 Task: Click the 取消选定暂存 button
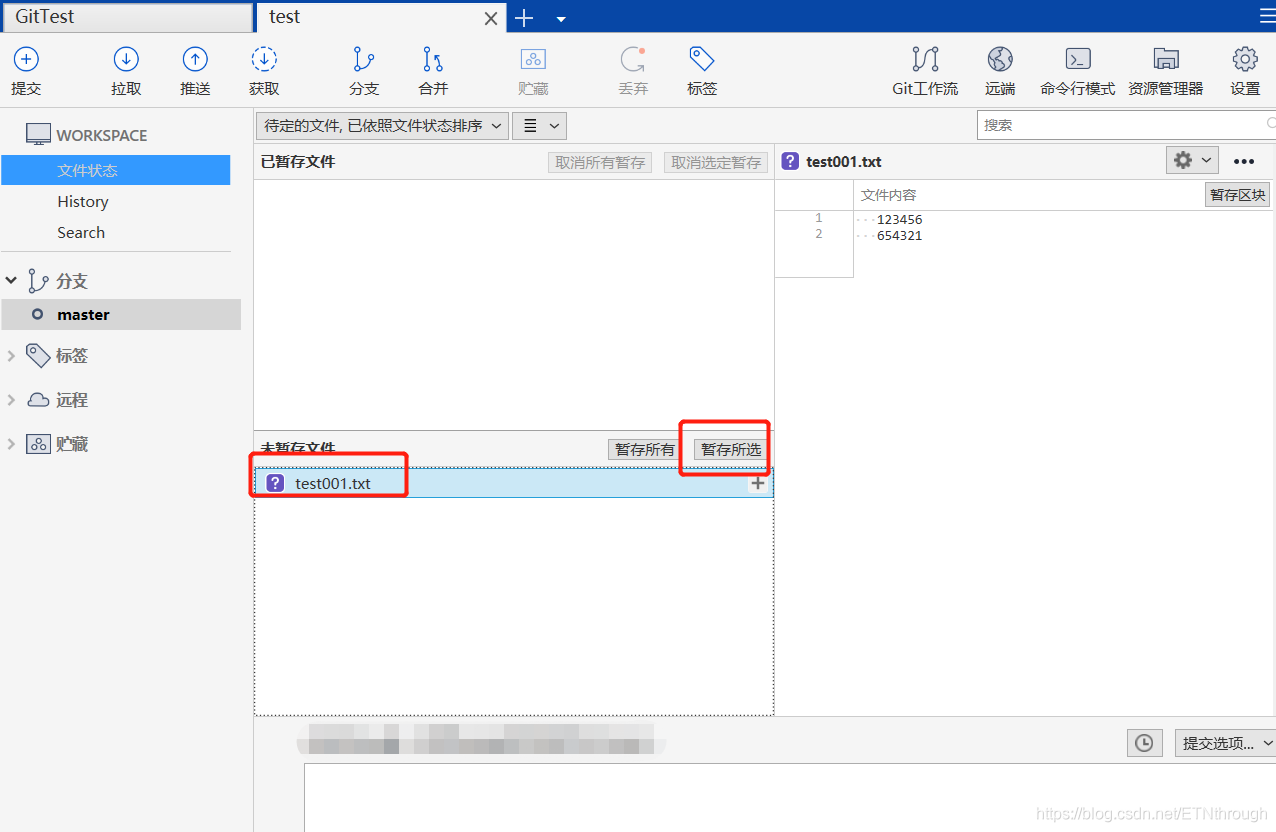point(716,162)
